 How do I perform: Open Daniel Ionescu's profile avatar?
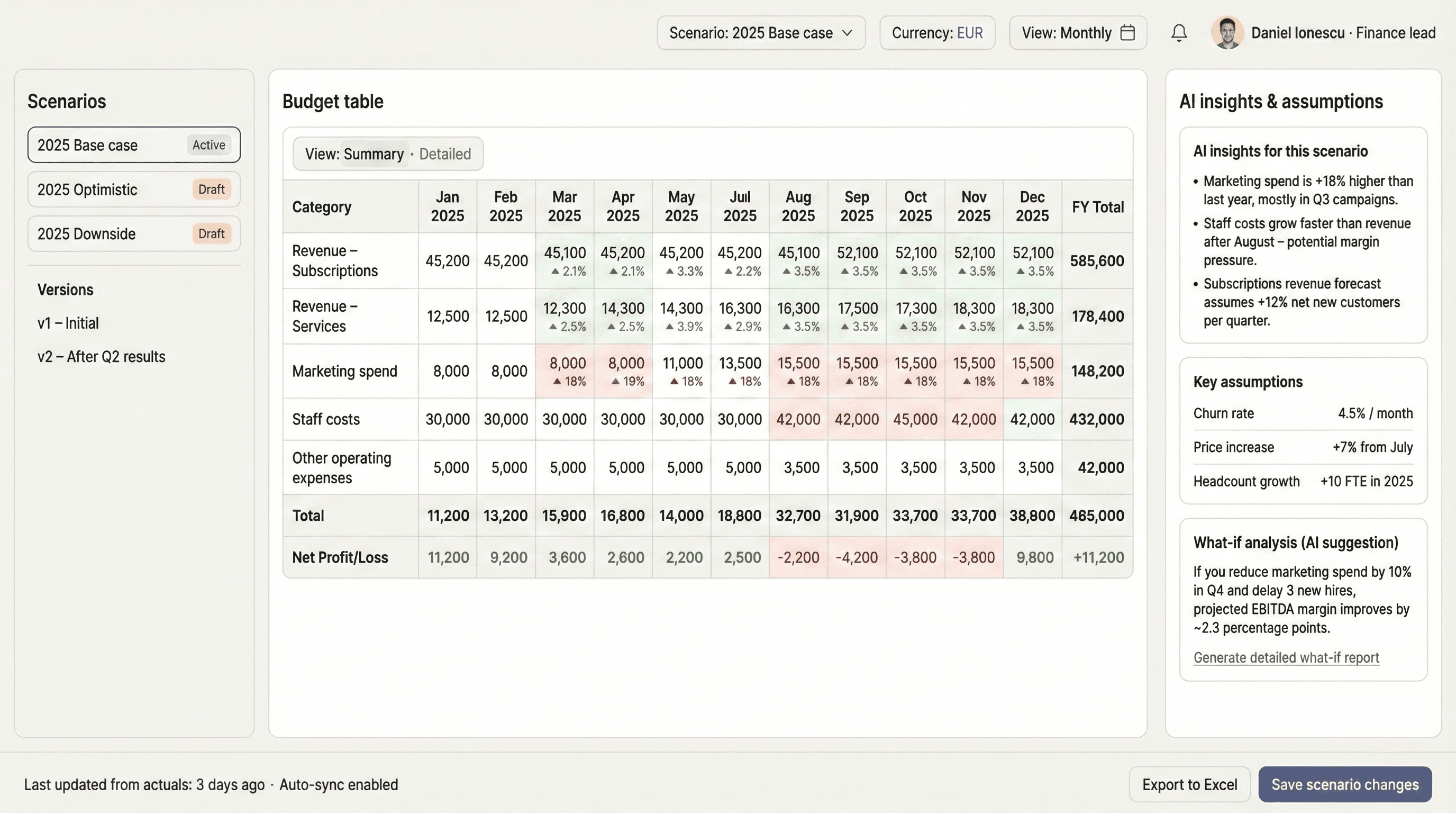coord(1227,33)
